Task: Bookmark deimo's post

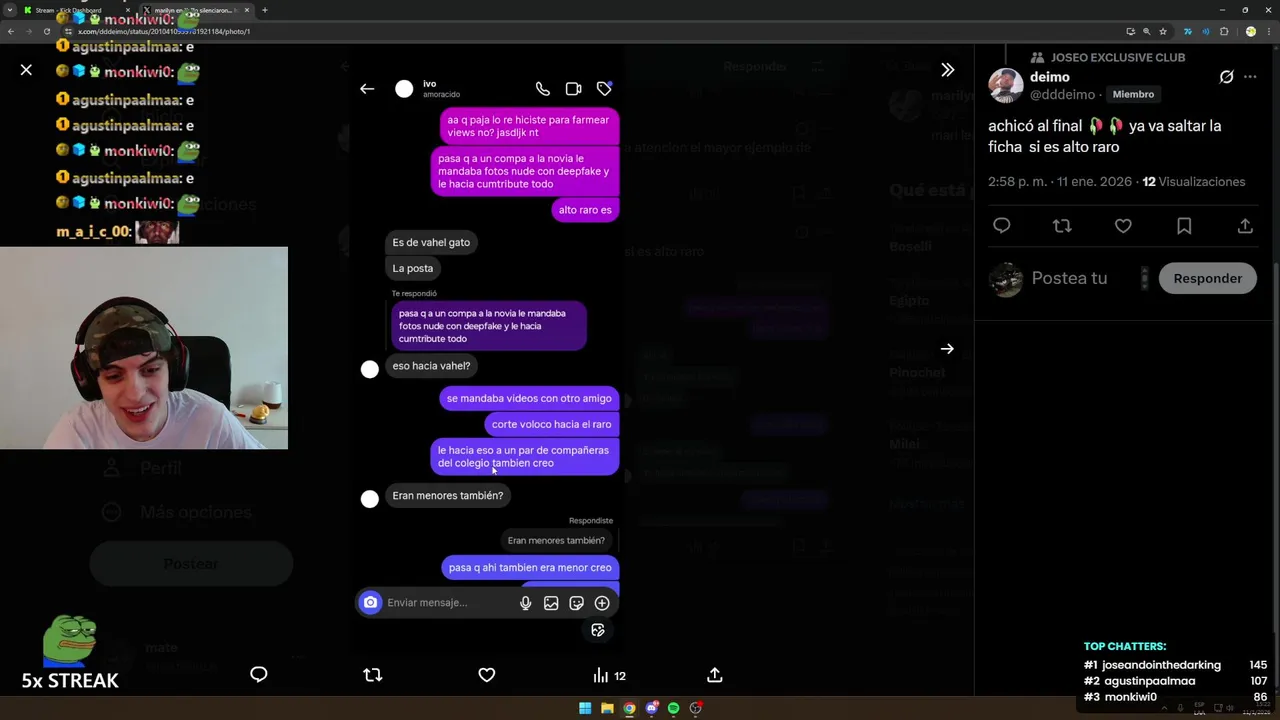Action: [x=1184, y=226]
